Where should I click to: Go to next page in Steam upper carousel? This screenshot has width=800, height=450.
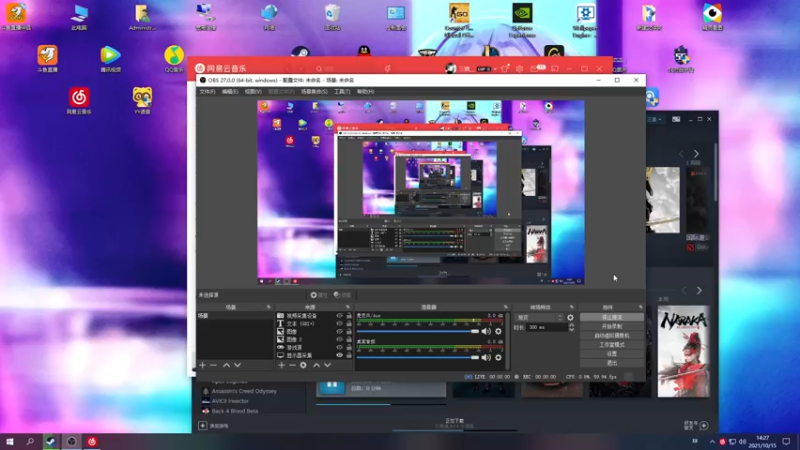pyautogui.click(x=696, y=154)
